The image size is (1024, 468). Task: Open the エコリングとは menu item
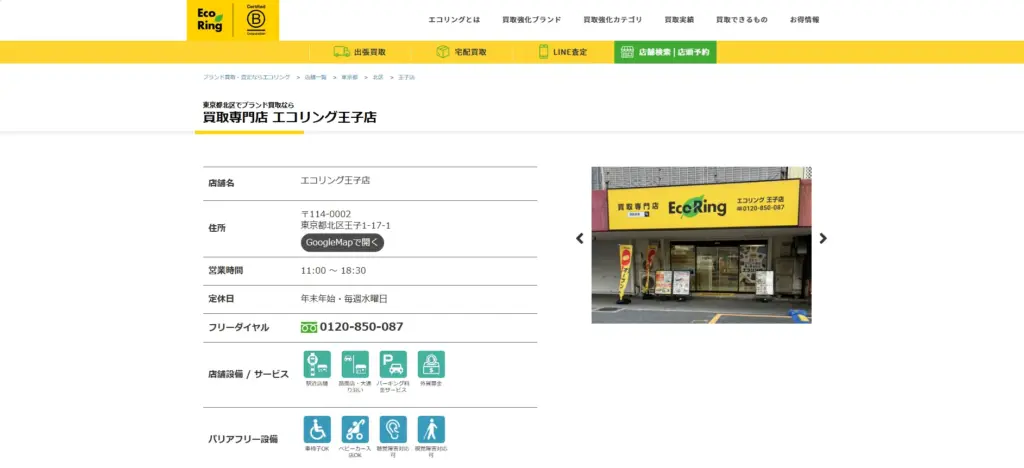[454, 20]
